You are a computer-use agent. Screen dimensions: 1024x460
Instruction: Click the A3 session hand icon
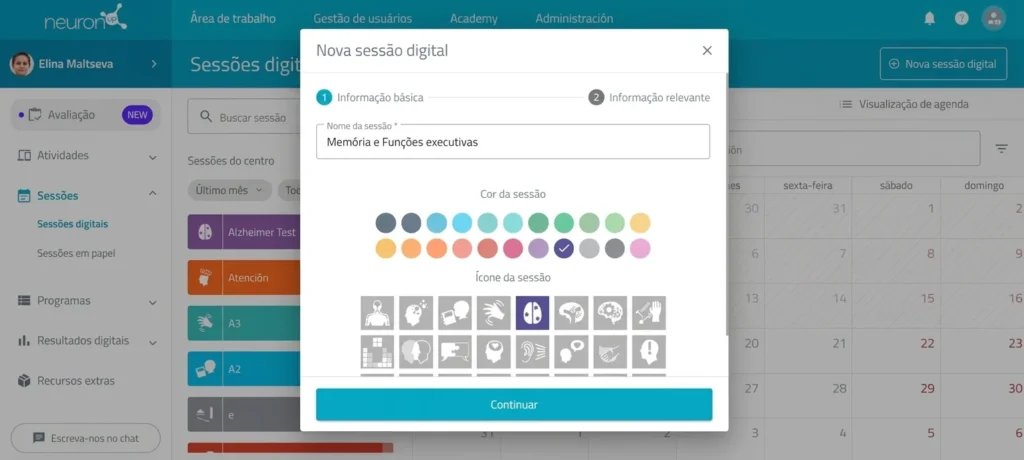205,323
